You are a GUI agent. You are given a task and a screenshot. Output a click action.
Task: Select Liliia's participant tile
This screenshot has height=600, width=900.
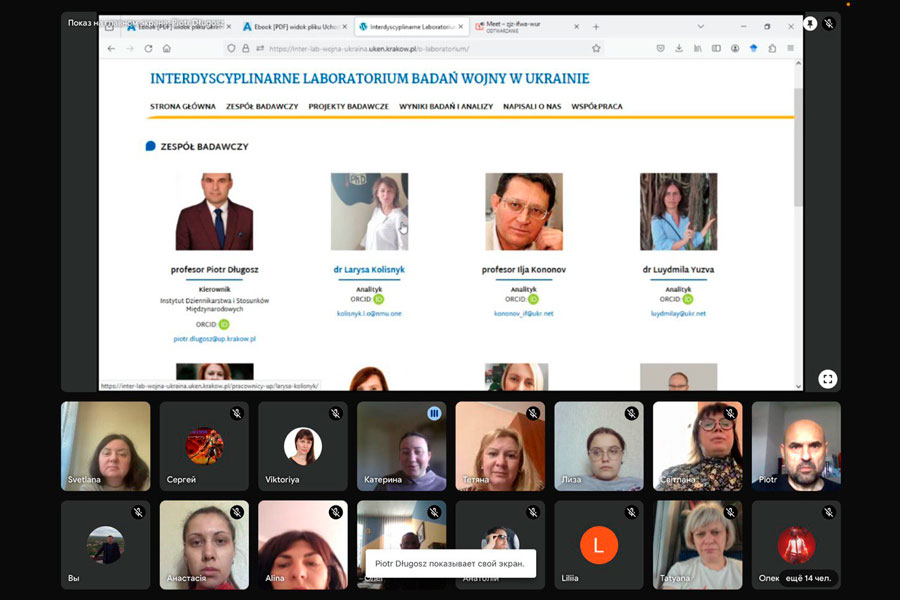click(599, 545)
